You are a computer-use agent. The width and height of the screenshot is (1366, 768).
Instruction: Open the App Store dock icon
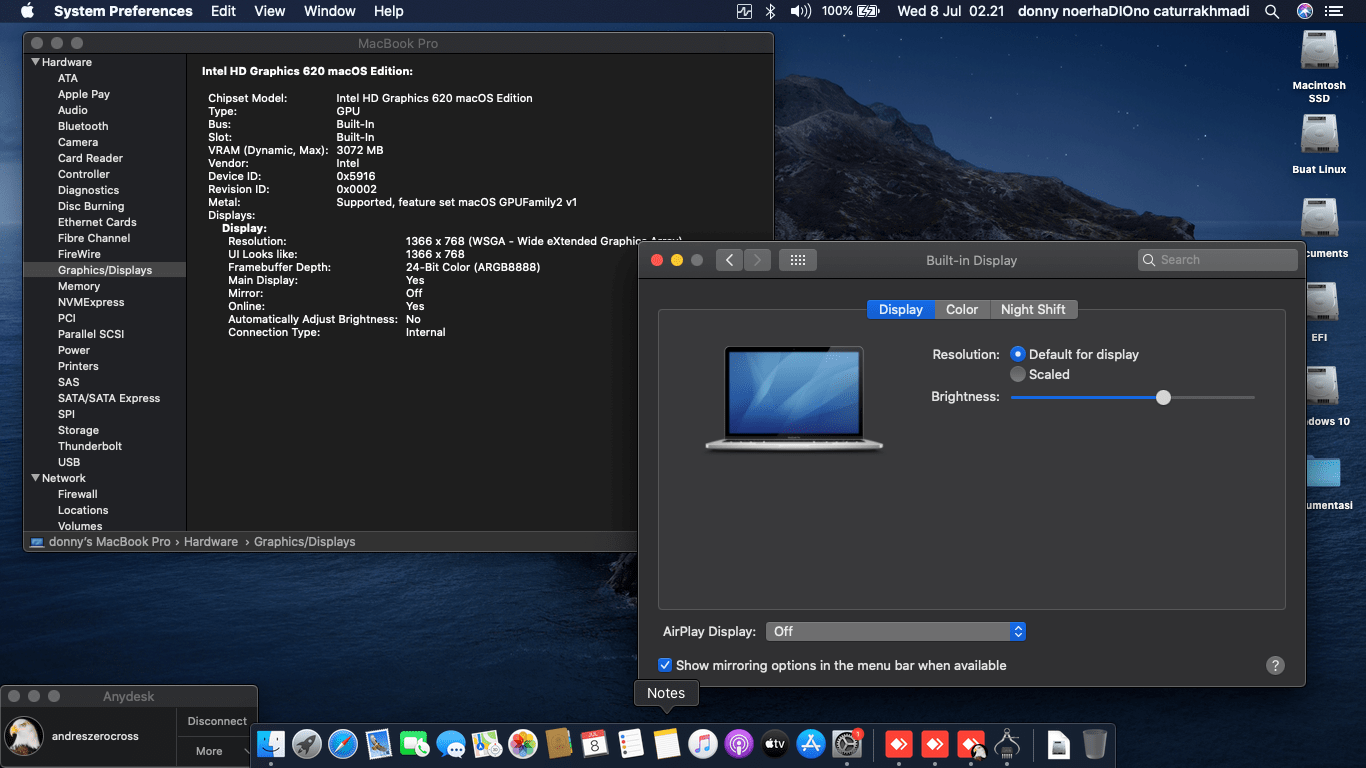811,743
